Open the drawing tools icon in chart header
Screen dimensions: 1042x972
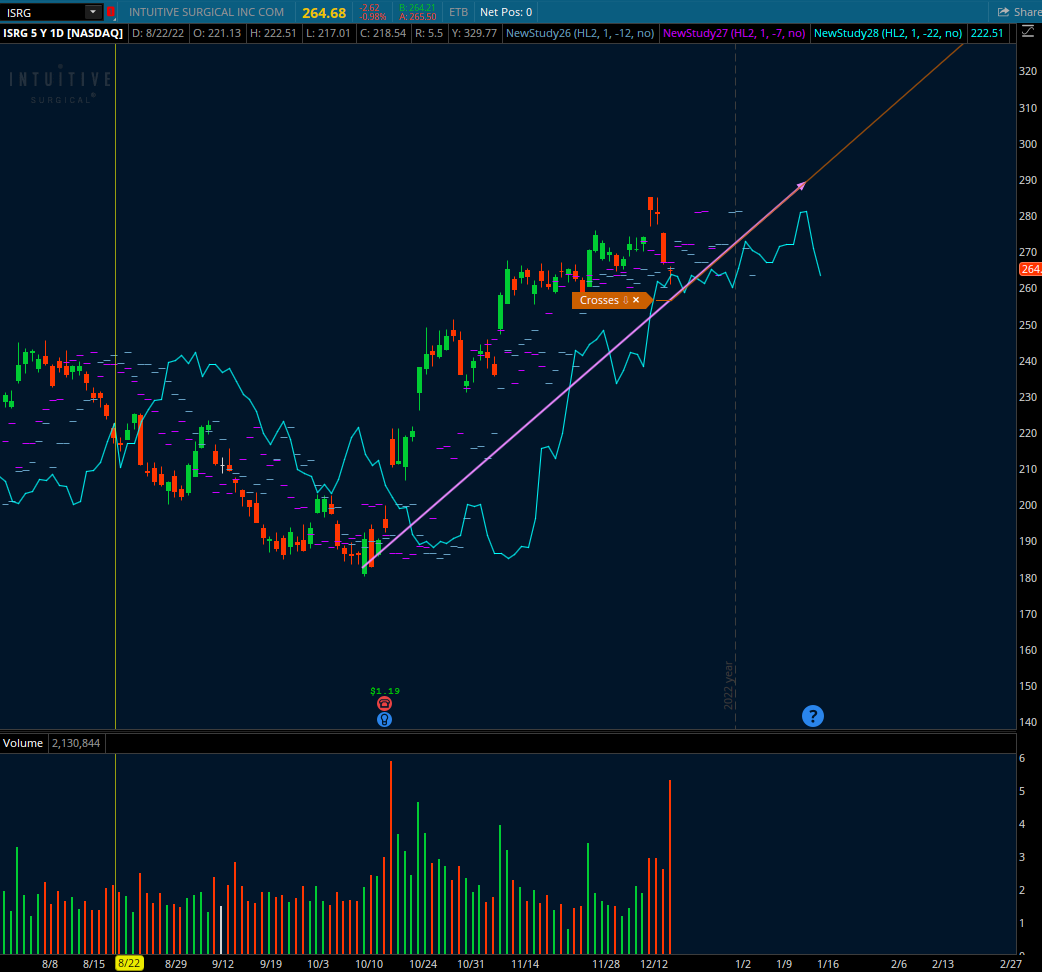click(x=1027, y=32)
